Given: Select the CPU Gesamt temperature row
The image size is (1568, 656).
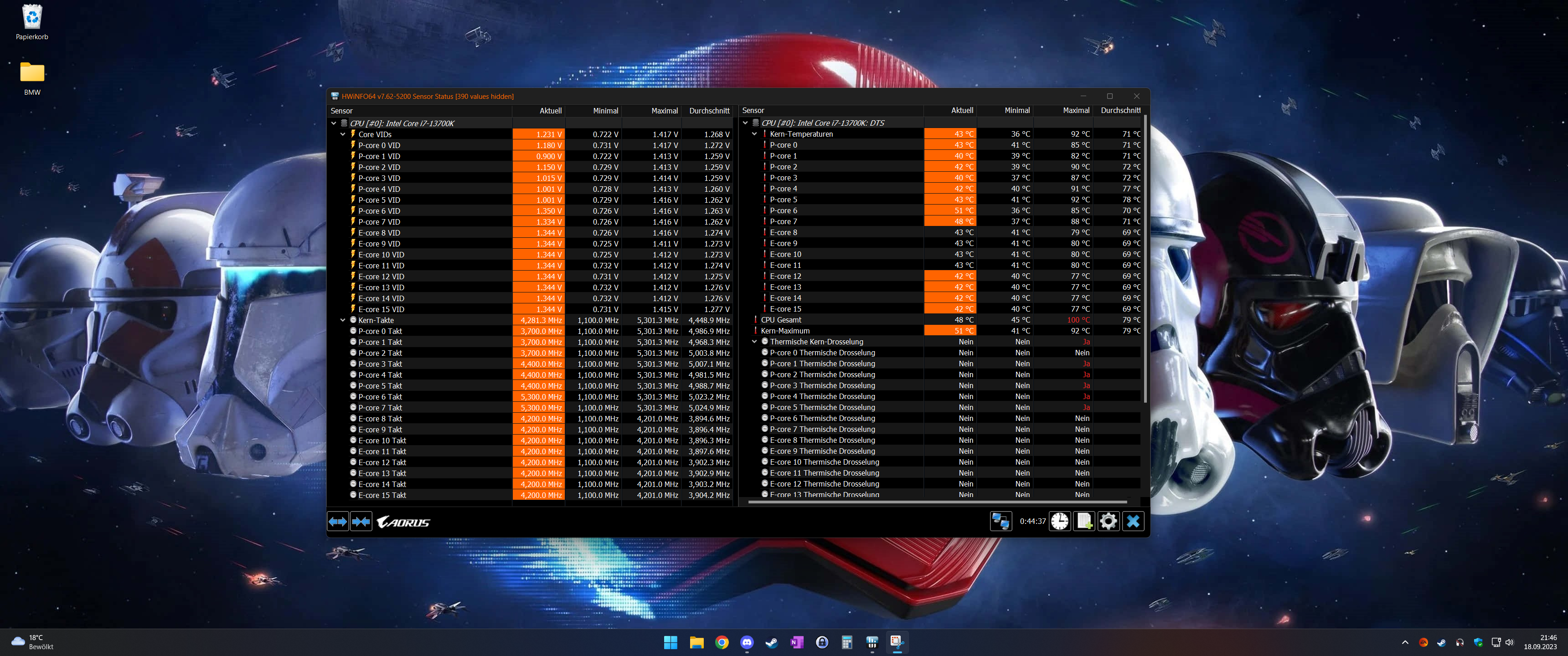Looking at the screenshot, I should (781, 320).
